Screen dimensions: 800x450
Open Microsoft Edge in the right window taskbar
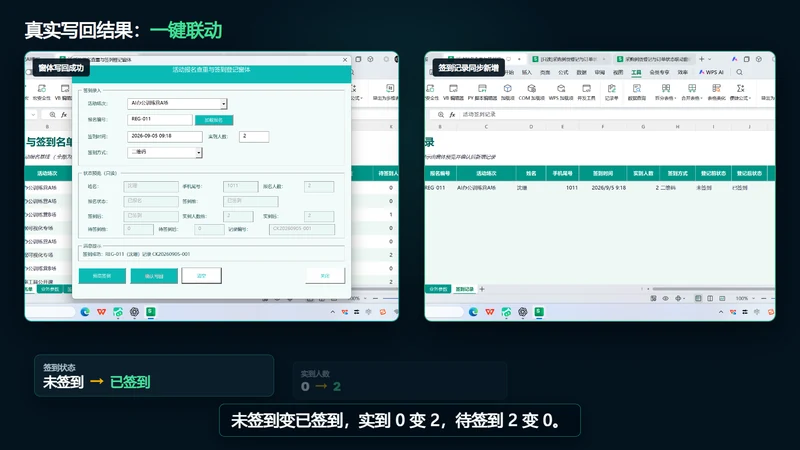[x=473, y=312]
